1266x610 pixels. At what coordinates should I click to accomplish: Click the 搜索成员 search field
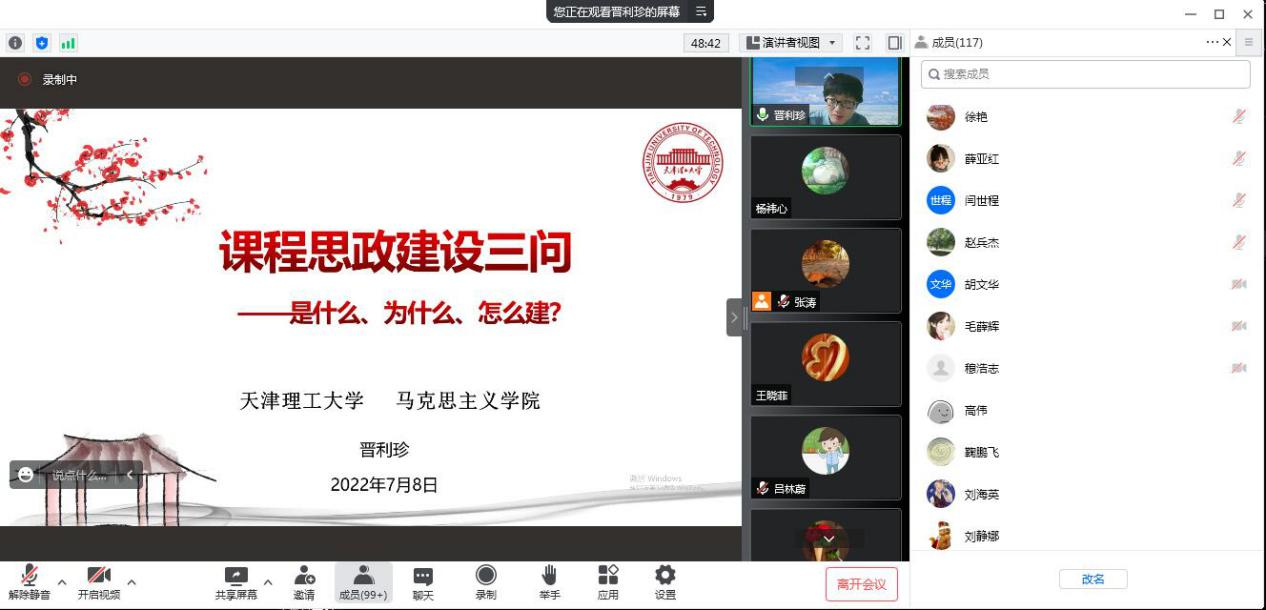[x=1086, y=74]
